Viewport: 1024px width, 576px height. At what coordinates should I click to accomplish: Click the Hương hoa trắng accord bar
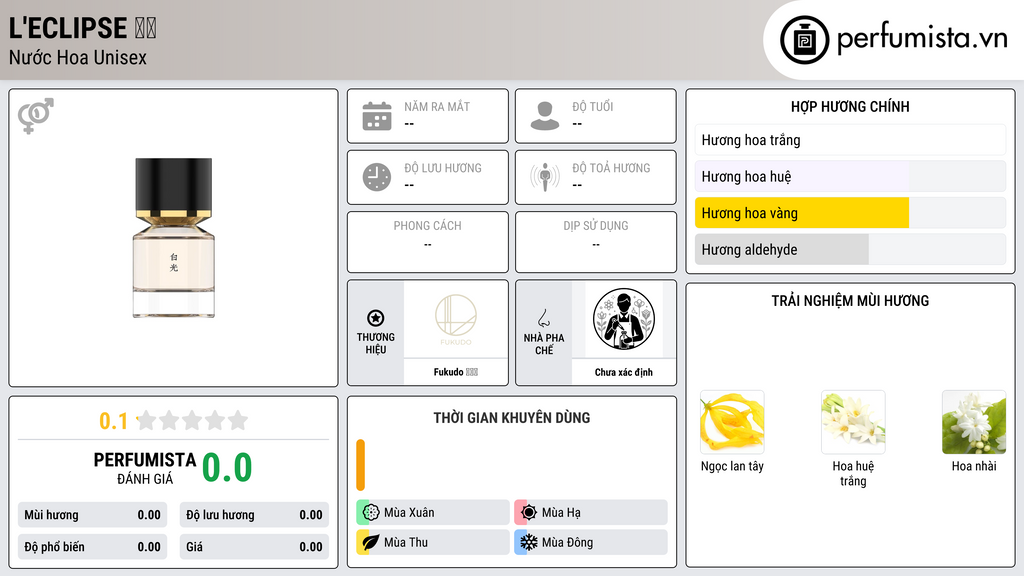pos(850,140)
